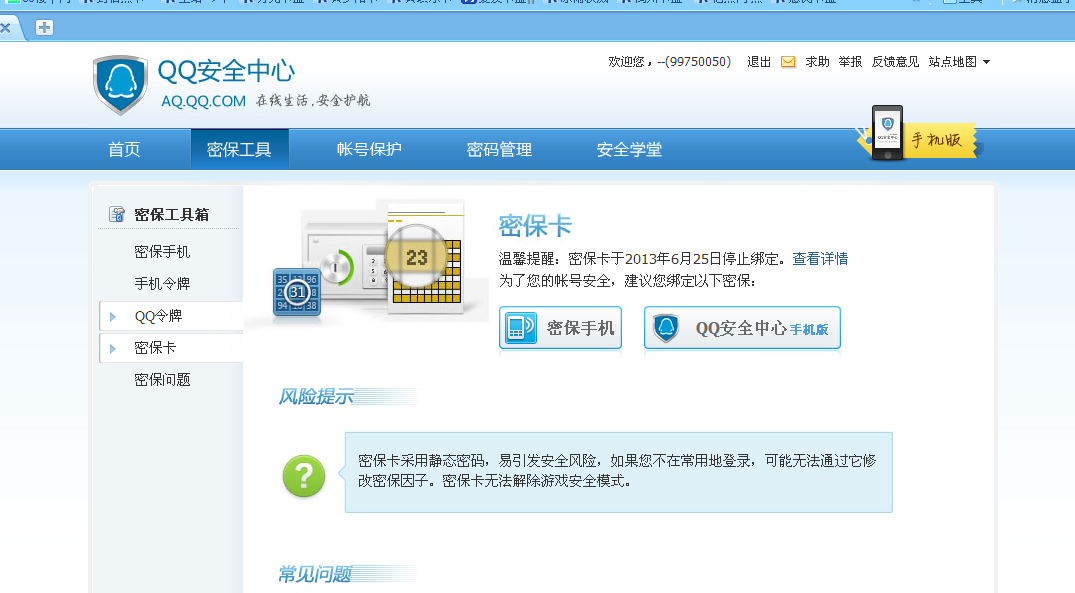The image size is (1075, 593).
Task: Click the AQ.QQ.COM site title text
Action: [x=203, y=101]
